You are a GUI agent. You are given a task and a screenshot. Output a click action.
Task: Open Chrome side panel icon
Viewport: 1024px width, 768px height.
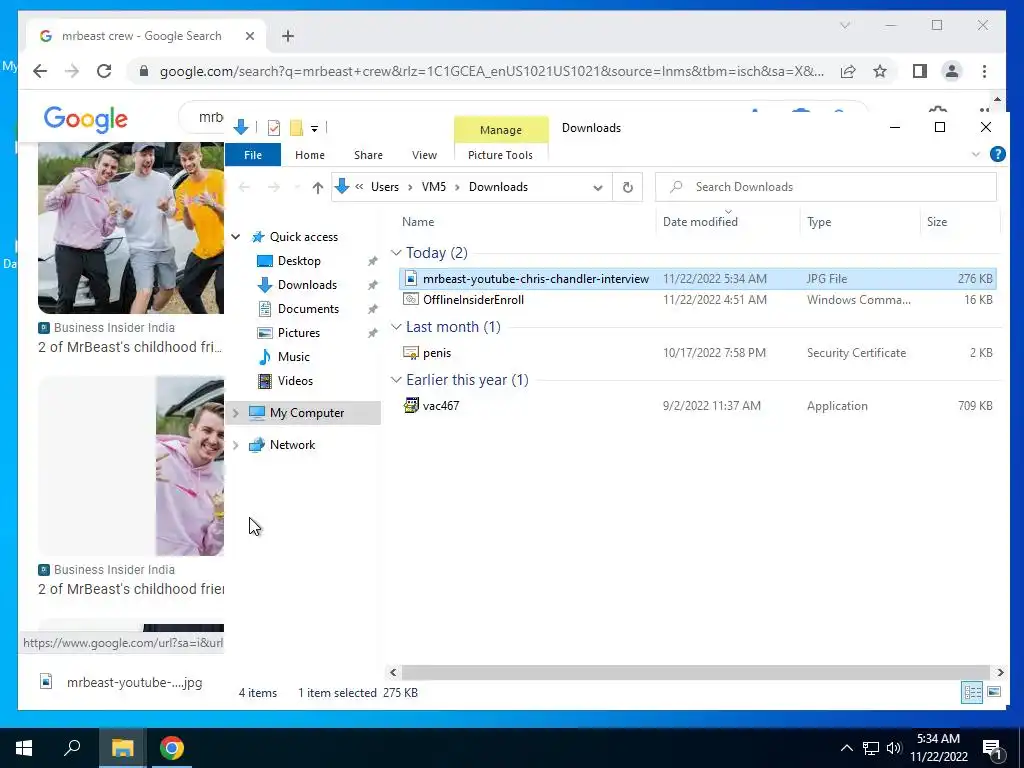(x=920, y=71)
